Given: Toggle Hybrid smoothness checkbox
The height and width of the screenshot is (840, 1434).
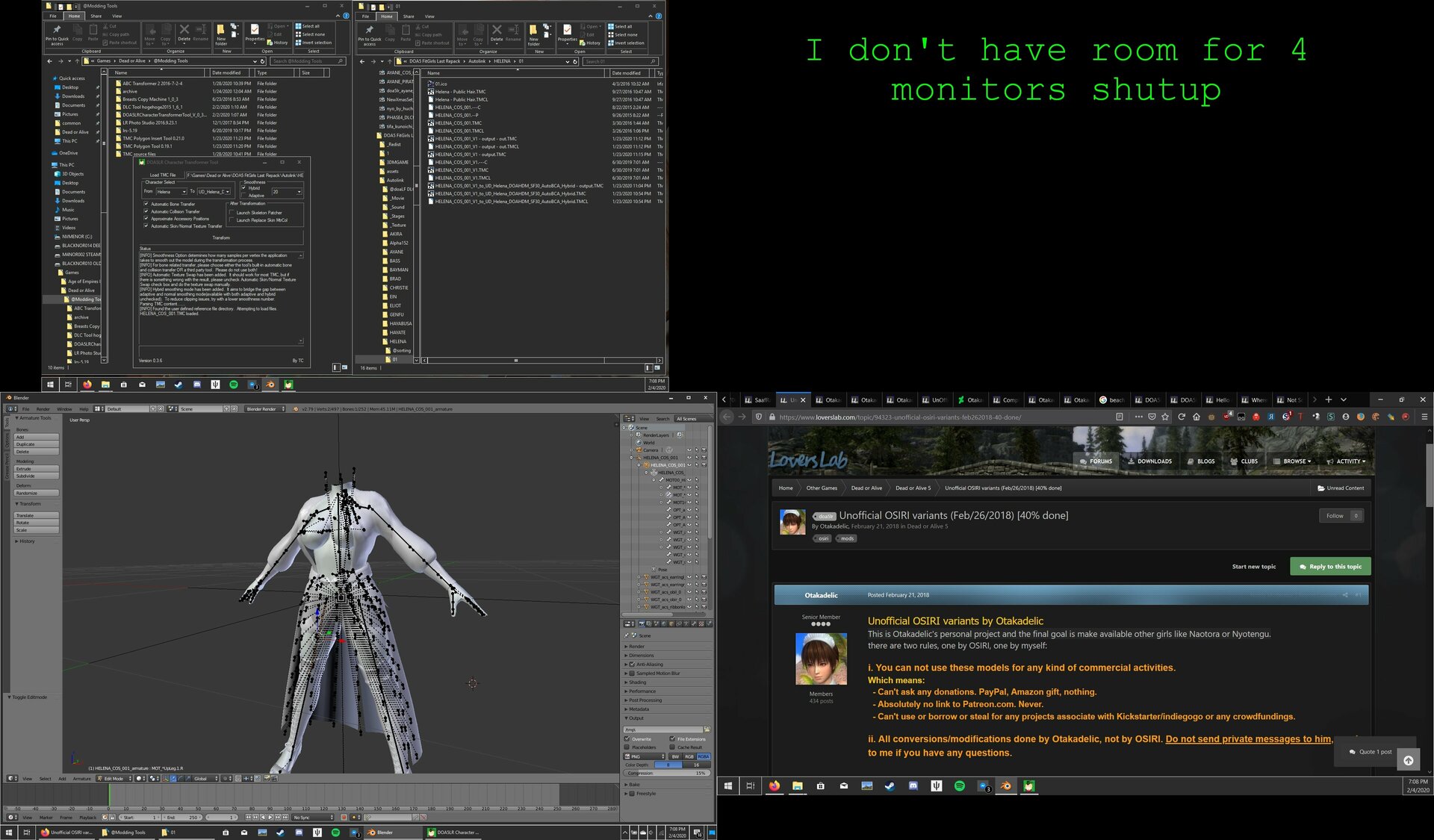Looking at the screenshot, I should point(243,188).
